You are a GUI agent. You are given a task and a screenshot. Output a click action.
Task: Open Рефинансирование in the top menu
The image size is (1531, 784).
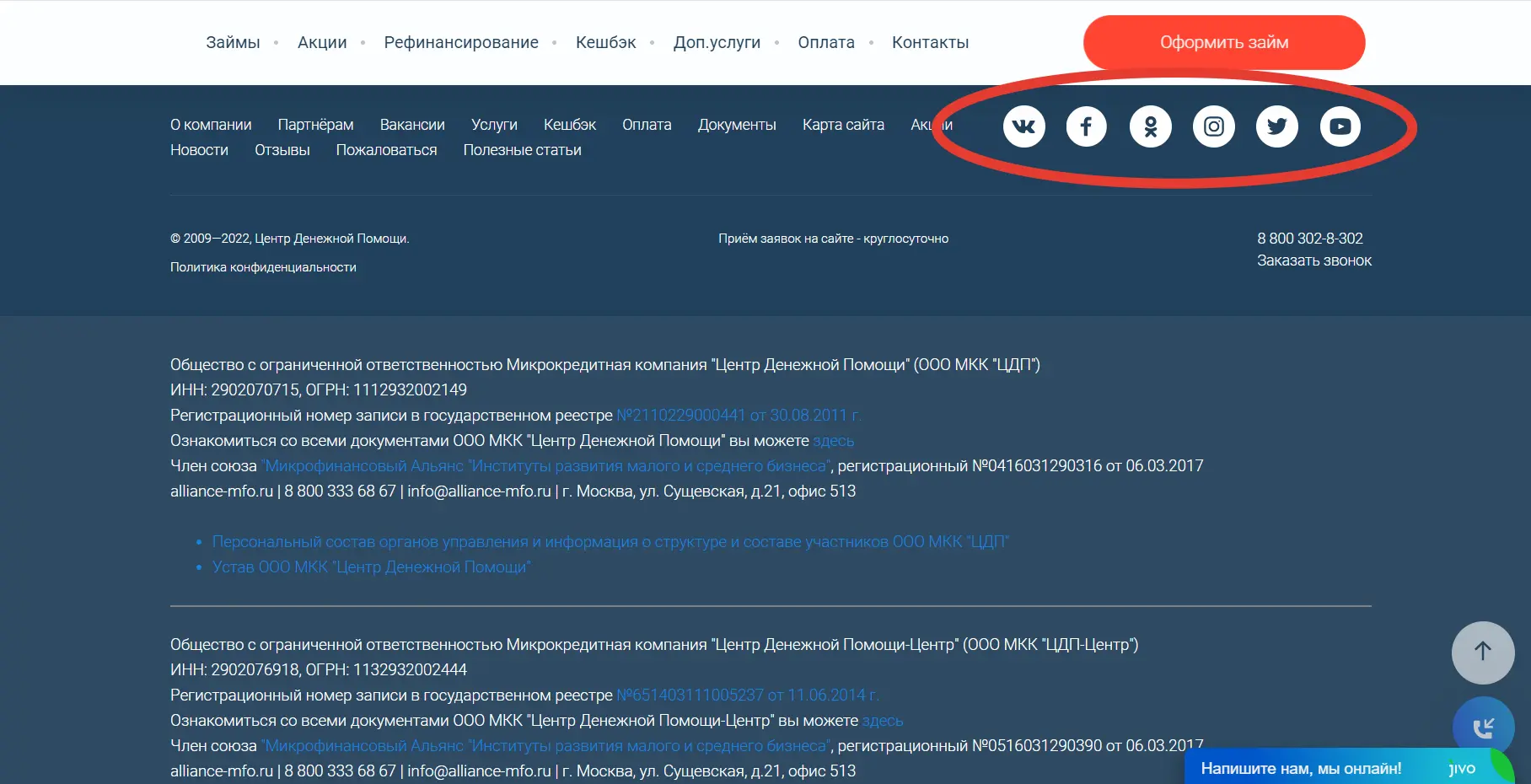[461, 42]
